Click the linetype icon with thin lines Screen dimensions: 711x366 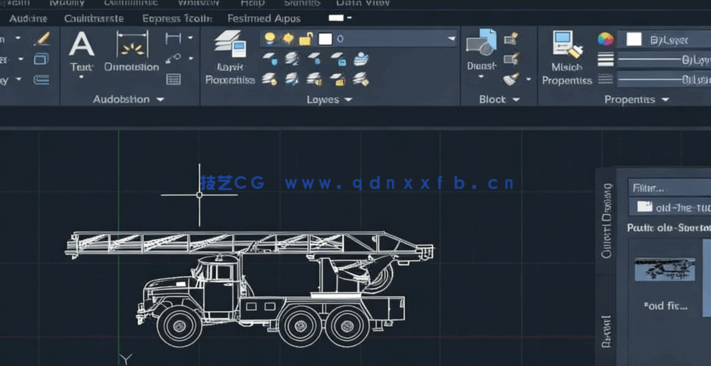[x=605, y=79]
